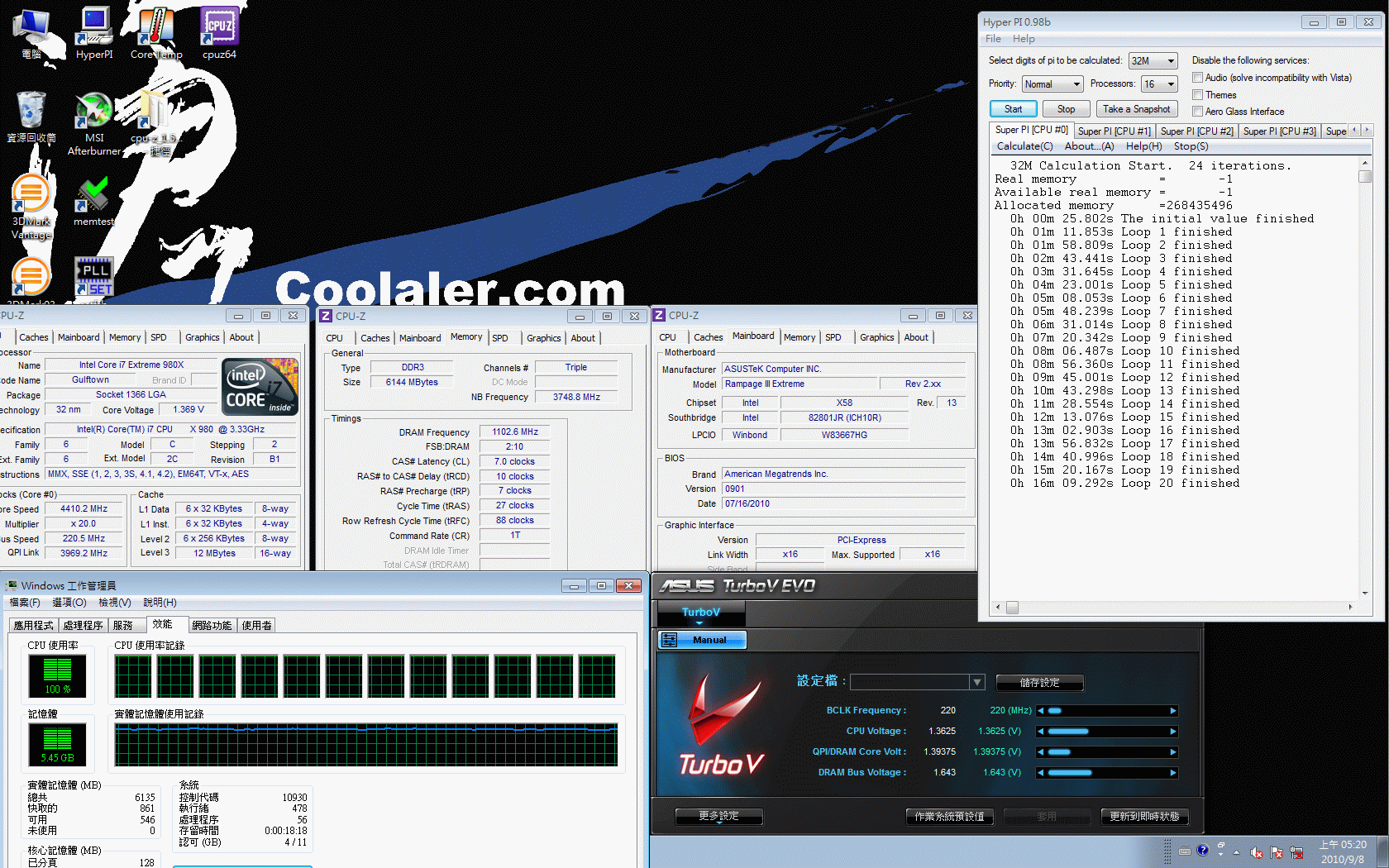1389x868 pixels.
Task: Toggle Aero Glass Interface checkbox
Action: point(1197,112)
